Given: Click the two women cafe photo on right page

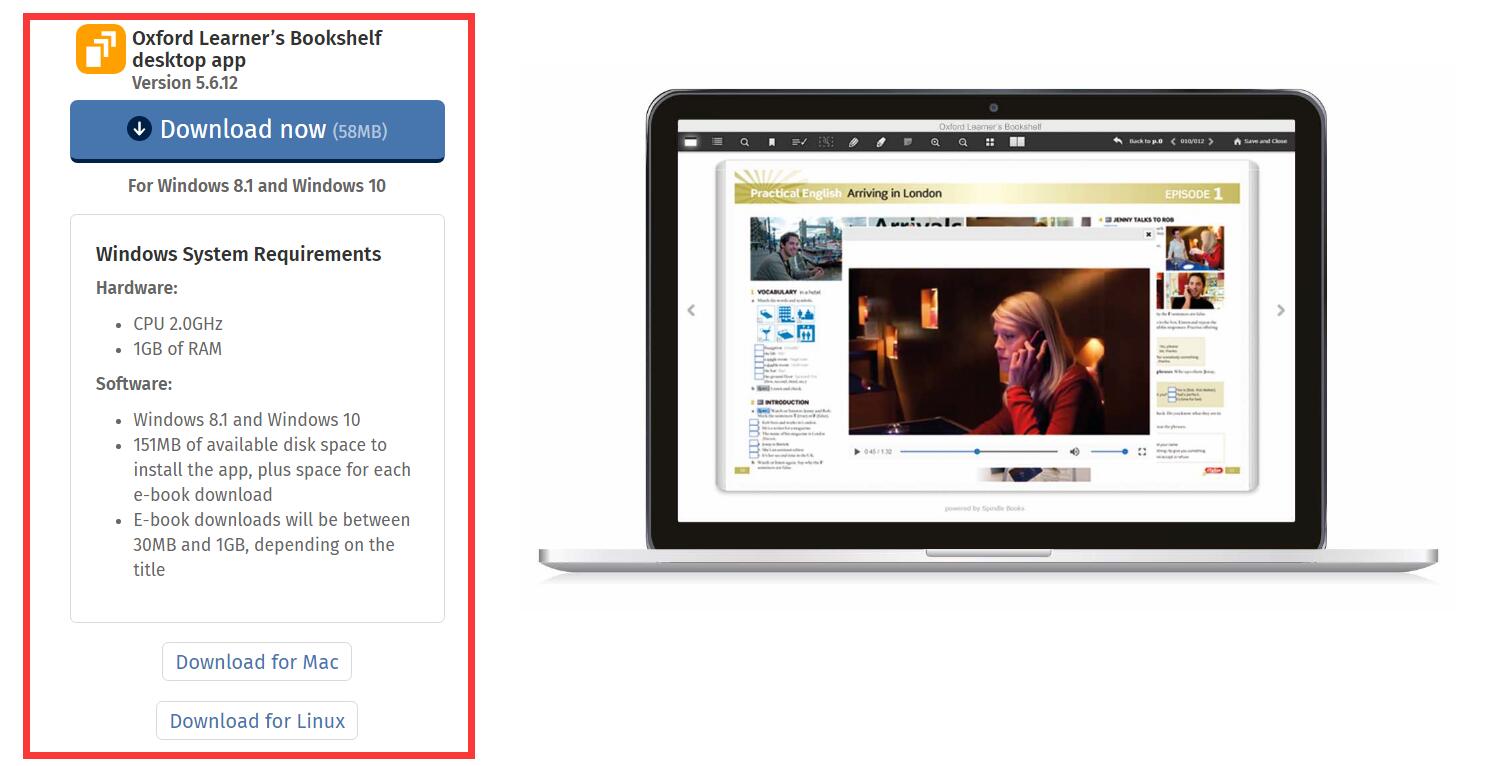Looking at the screenshot, I should (1195, 248).
